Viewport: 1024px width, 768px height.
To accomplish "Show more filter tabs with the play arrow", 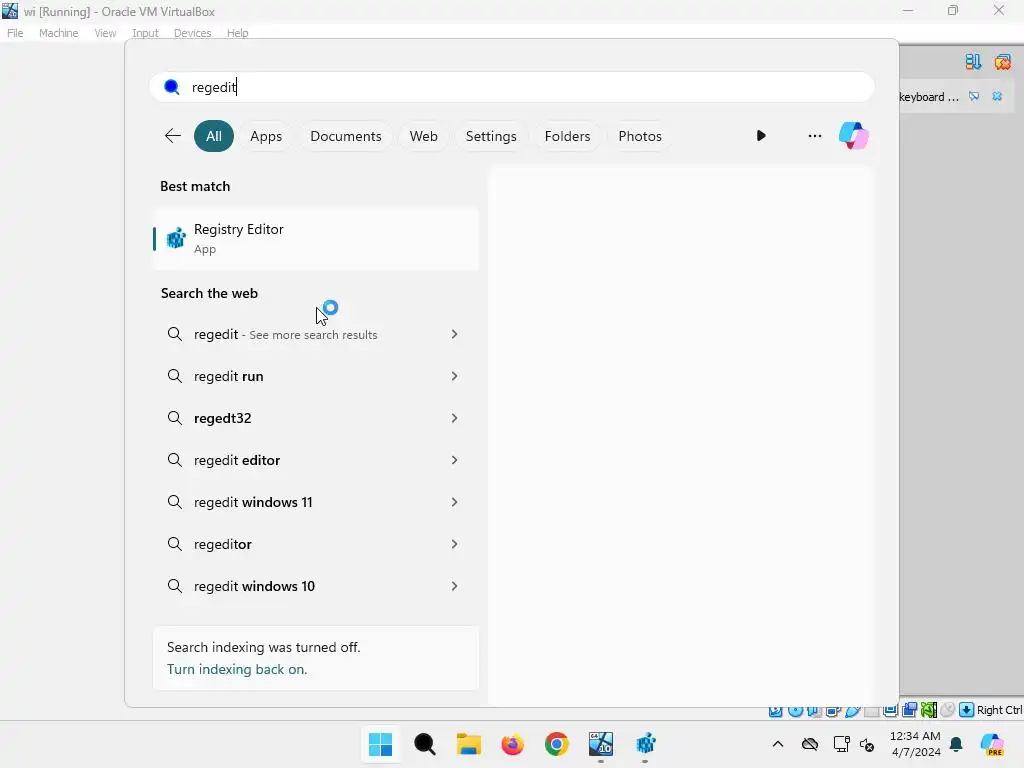I will tap(761, 136).
